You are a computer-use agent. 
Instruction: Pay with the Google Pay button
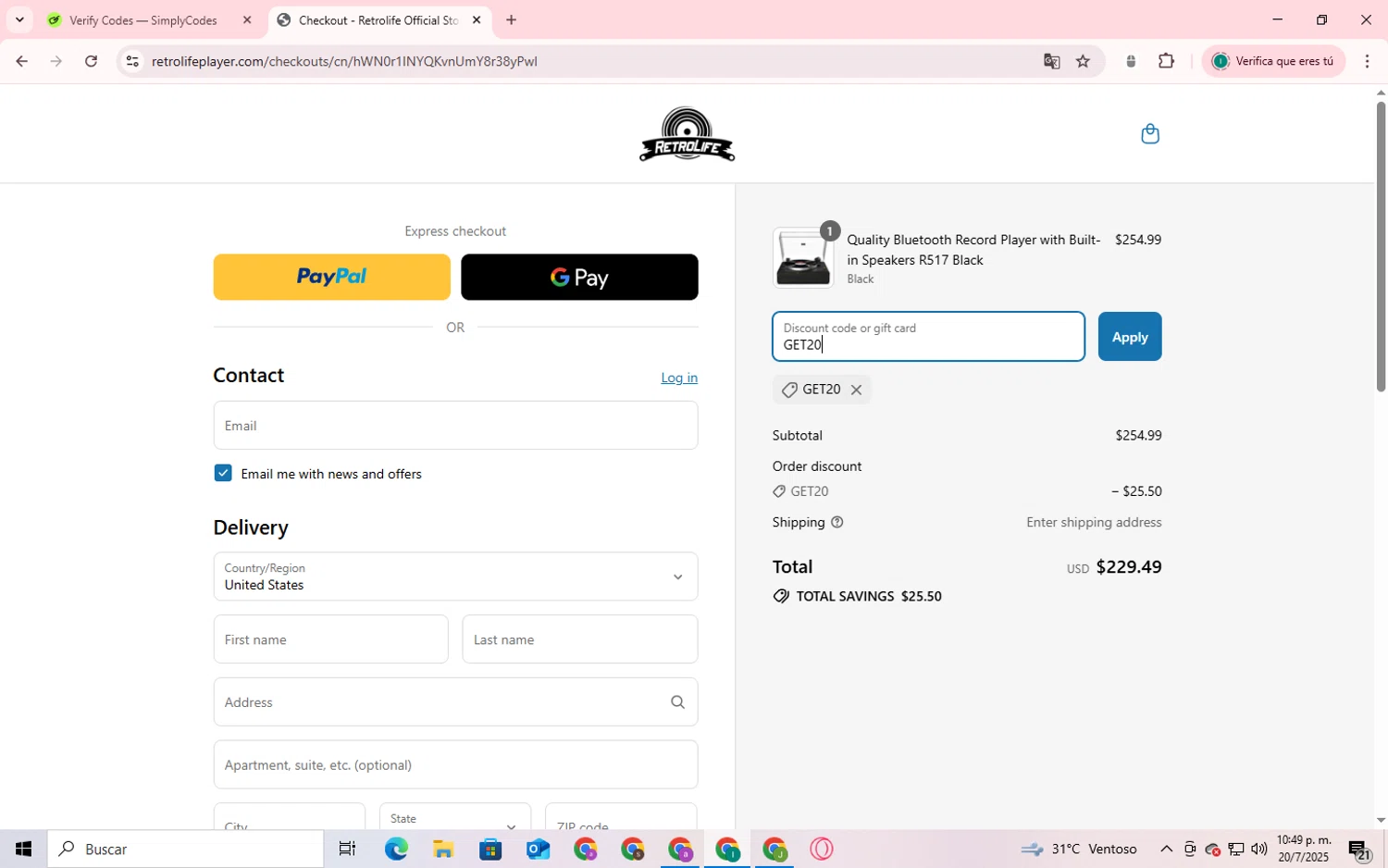coord(579,277)
